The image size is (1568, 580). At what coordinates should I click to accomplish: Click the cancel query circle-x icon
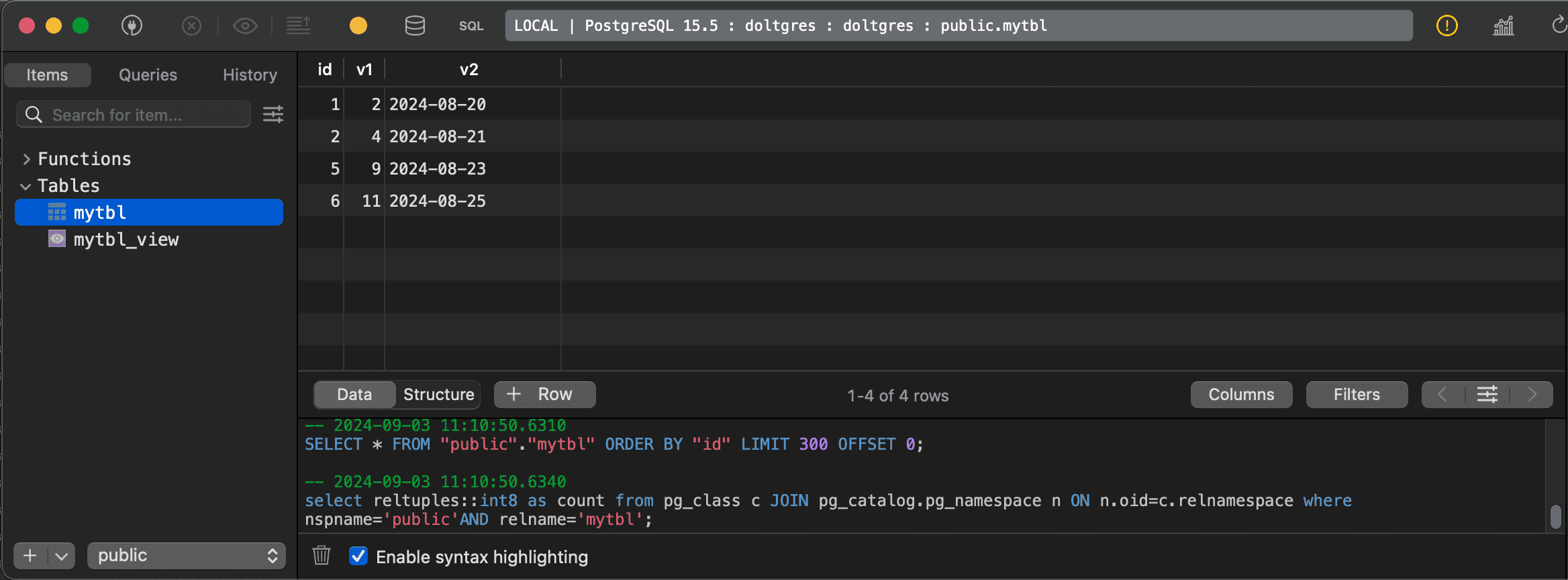[x=191, y=26]
